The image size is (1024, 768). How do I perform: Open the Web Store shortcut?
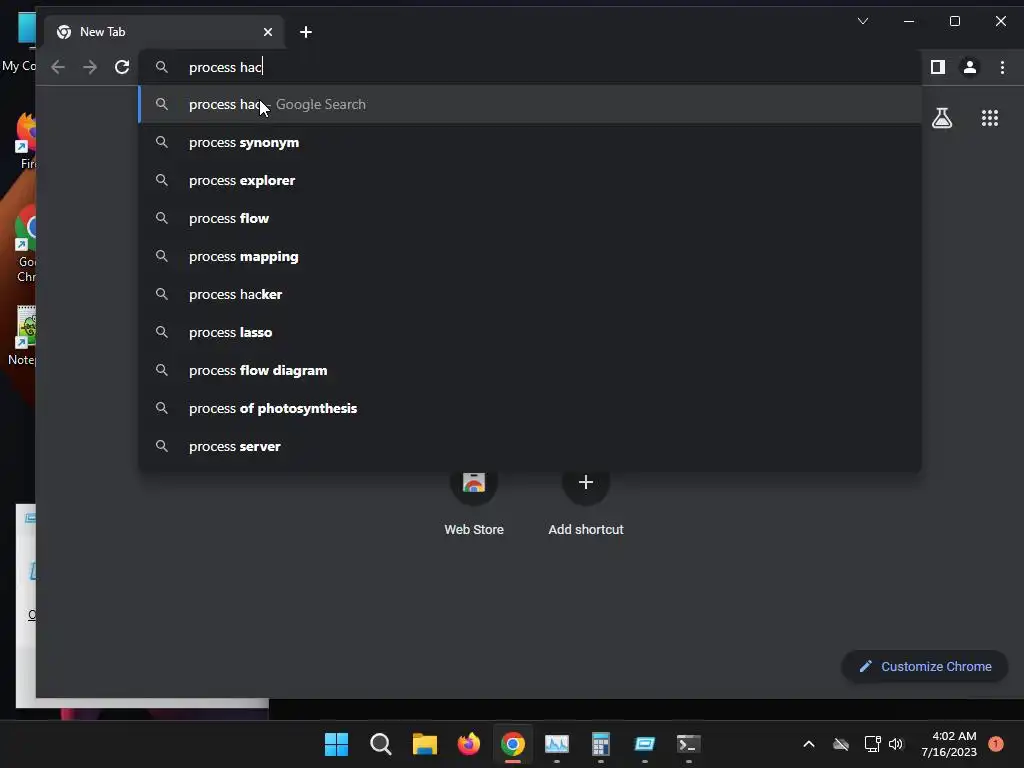(474, 502)
